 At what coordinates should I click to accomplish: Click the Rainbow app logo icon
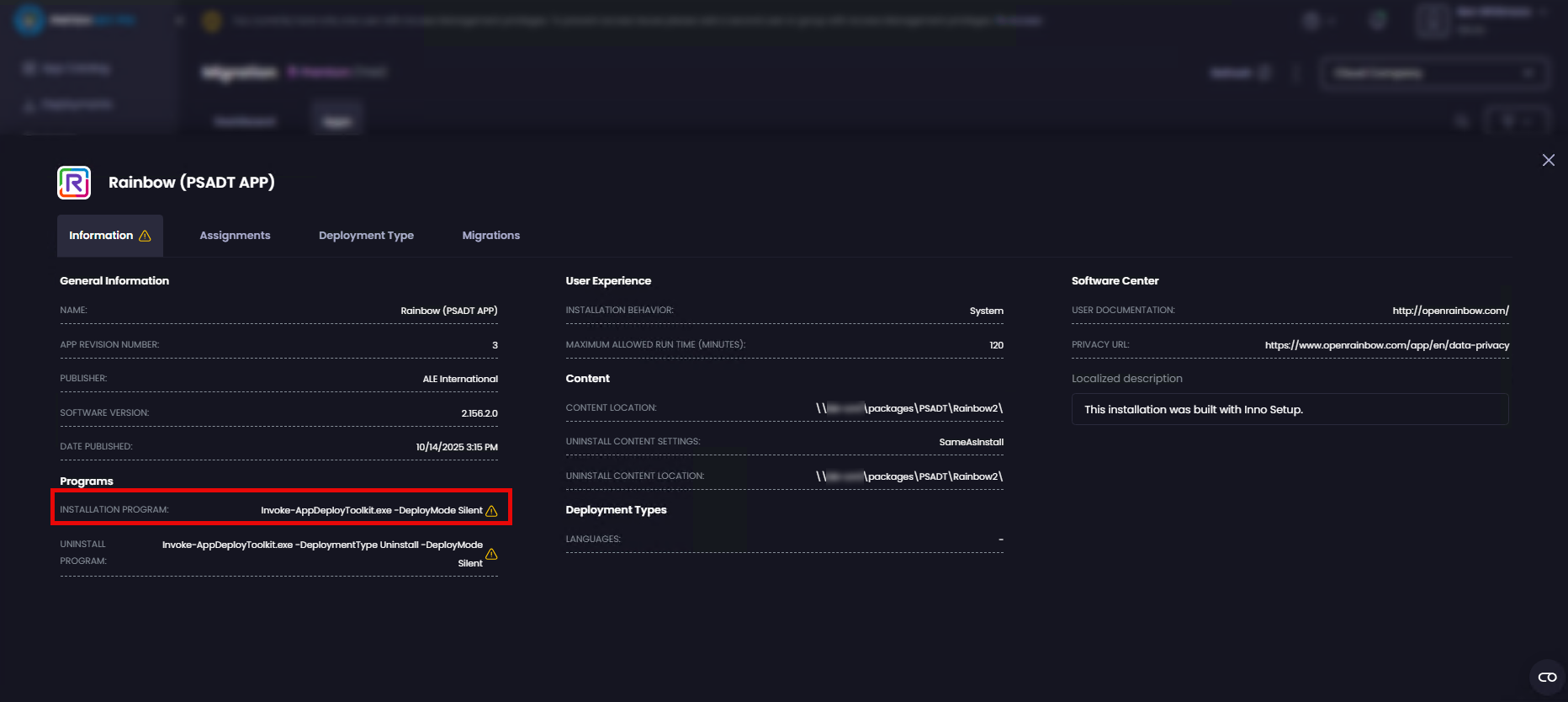(x=74, y=183)
